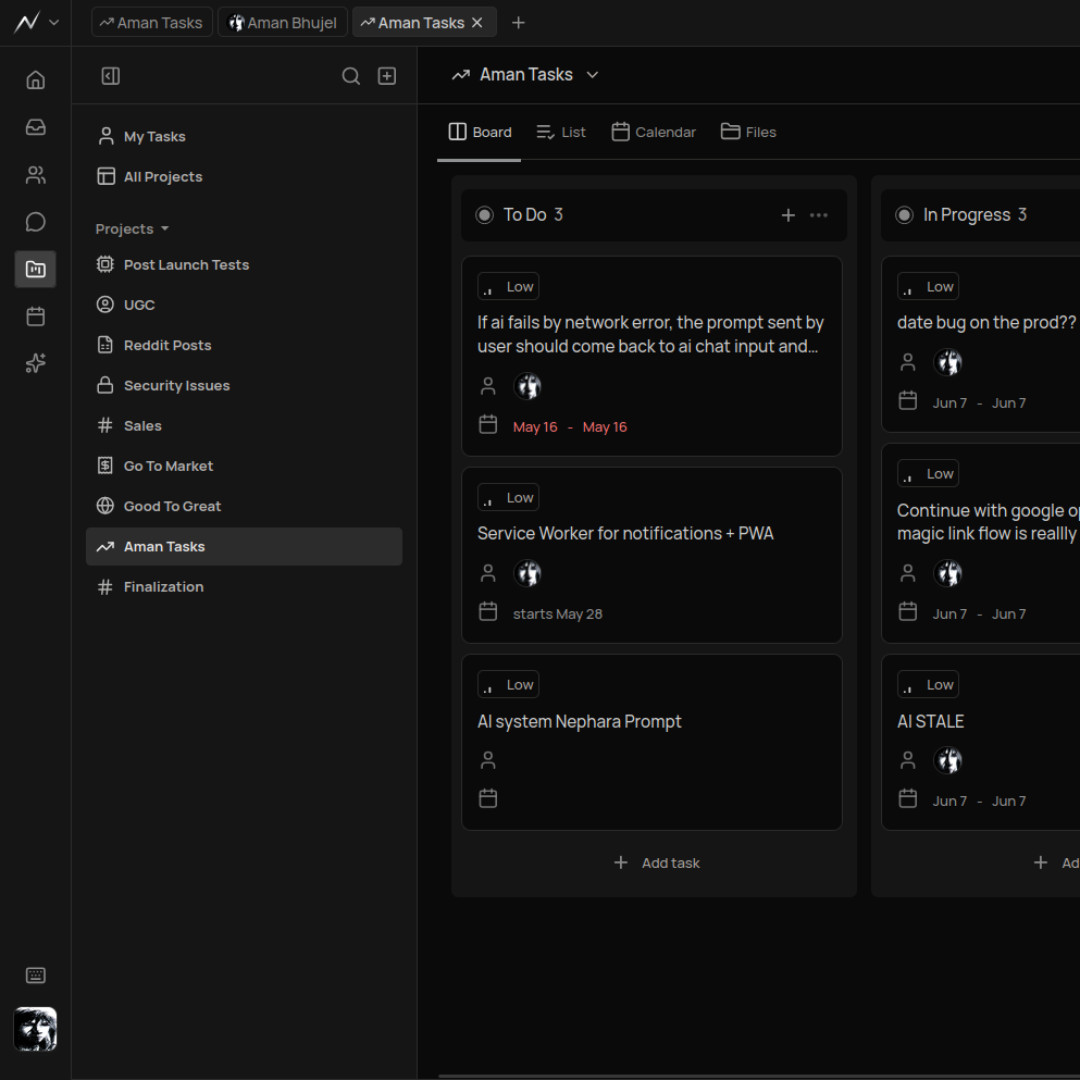Open Low priority dropdown on AI STALE task
This screenshot has height=1080, width=1080.
(x=928, y=685)
